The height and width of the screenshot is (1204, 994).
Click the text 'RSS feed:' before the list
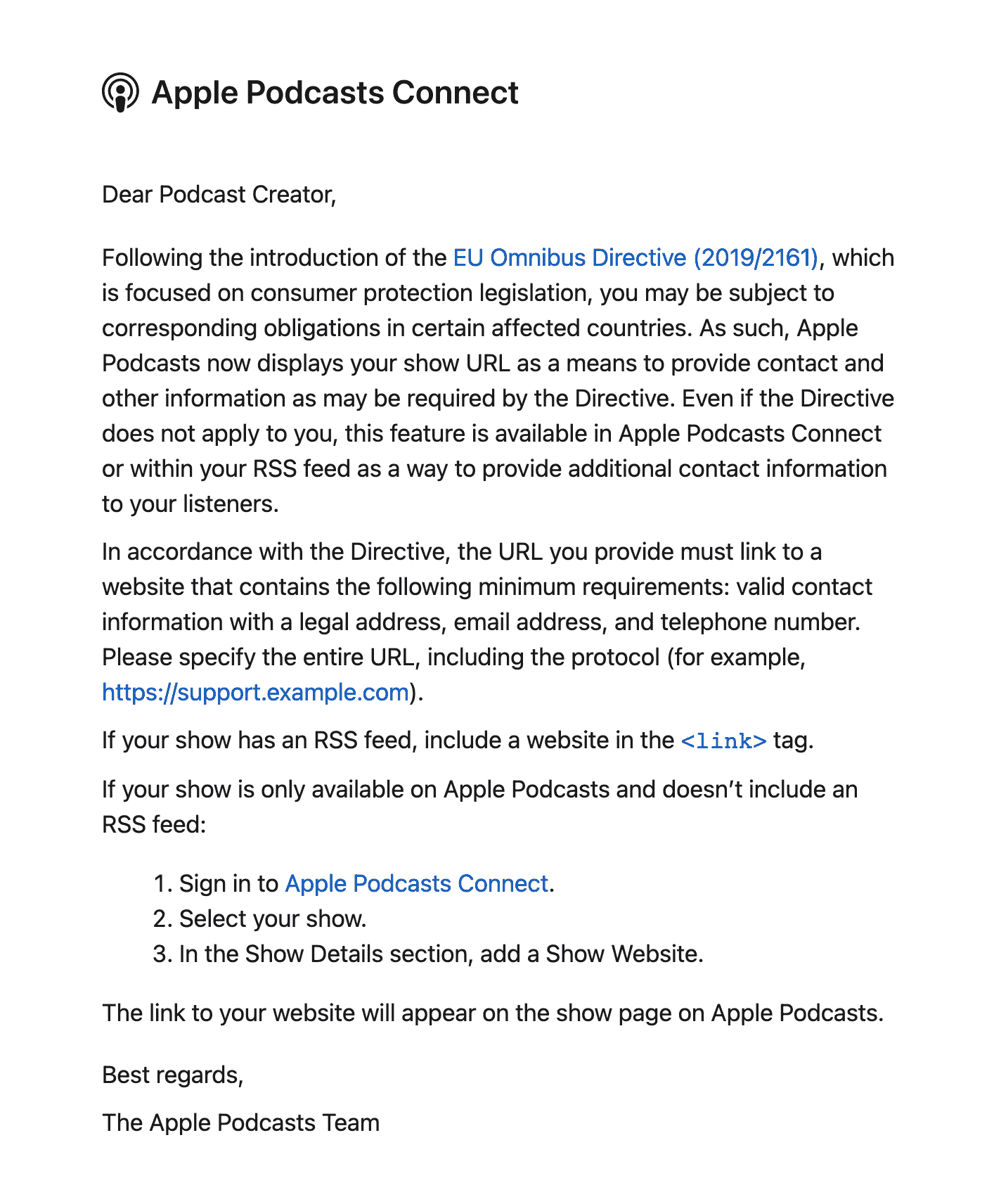click(x=154, y=825)
